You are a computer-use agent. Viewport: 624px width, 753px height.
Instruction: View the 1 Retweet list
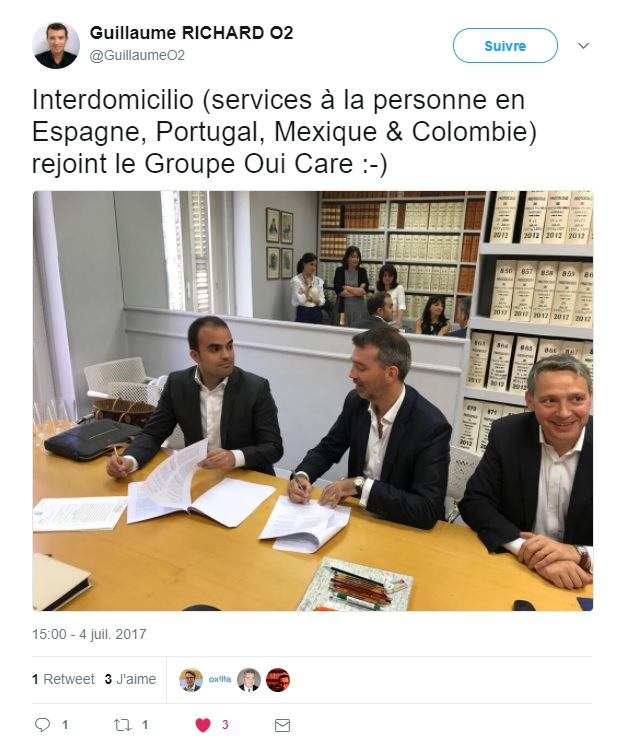point(63,679)
